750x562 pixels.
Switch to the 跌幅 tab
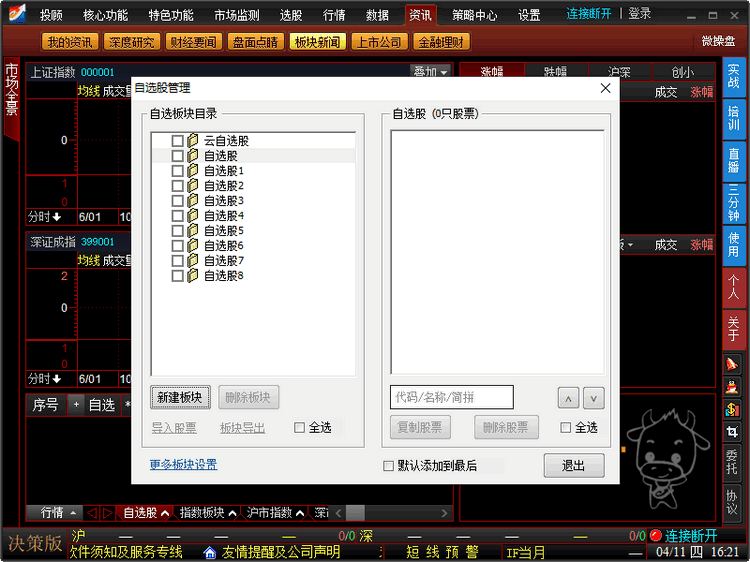555,72
